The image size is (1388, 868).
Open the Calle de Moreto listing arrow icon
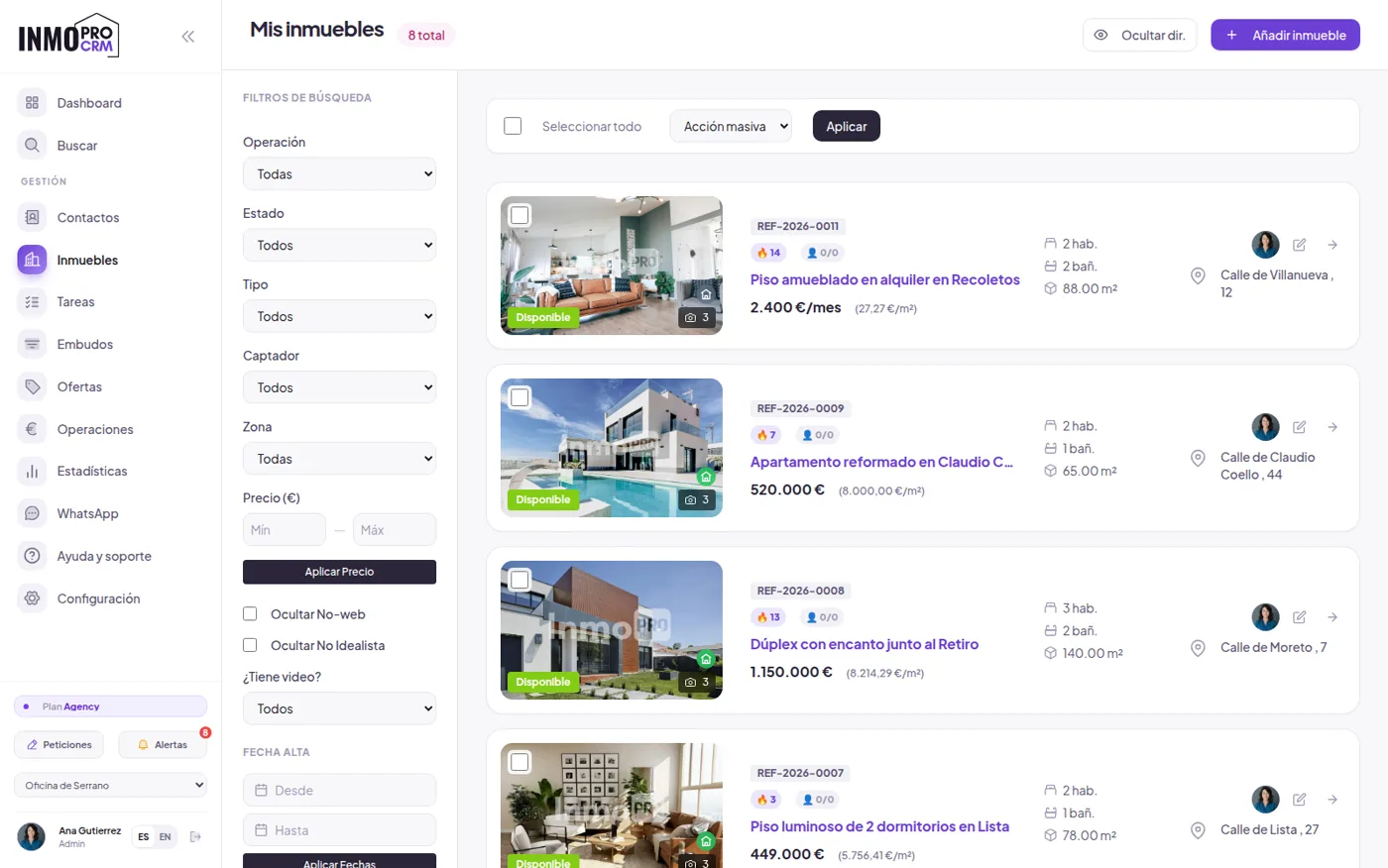[1332, 617]
